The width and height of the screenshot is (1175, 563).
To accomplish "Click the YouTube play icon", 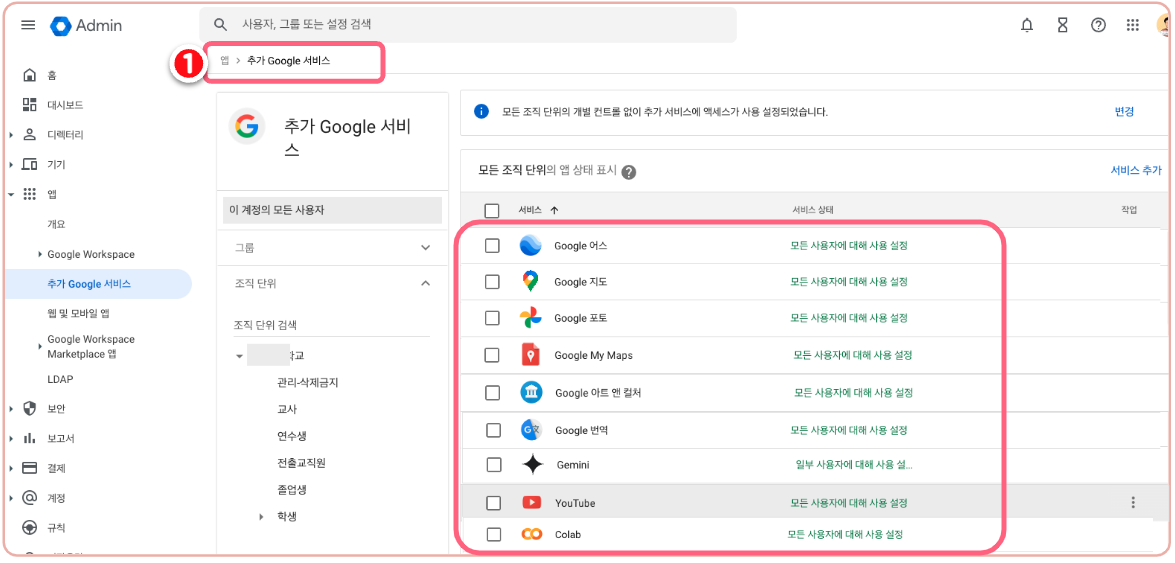I will click(531, 503).
